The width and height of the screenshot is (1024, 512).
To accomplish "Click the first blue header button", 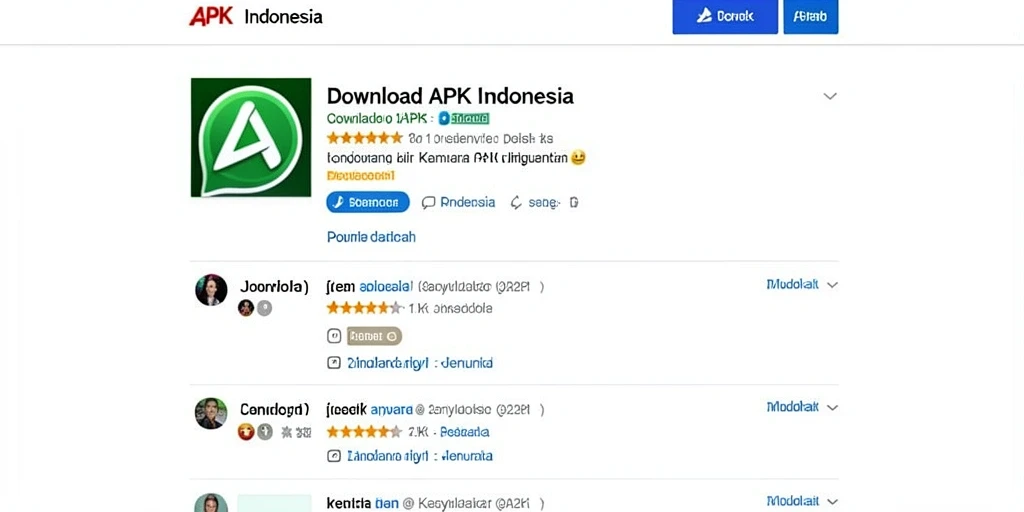I will click(725, 16).
